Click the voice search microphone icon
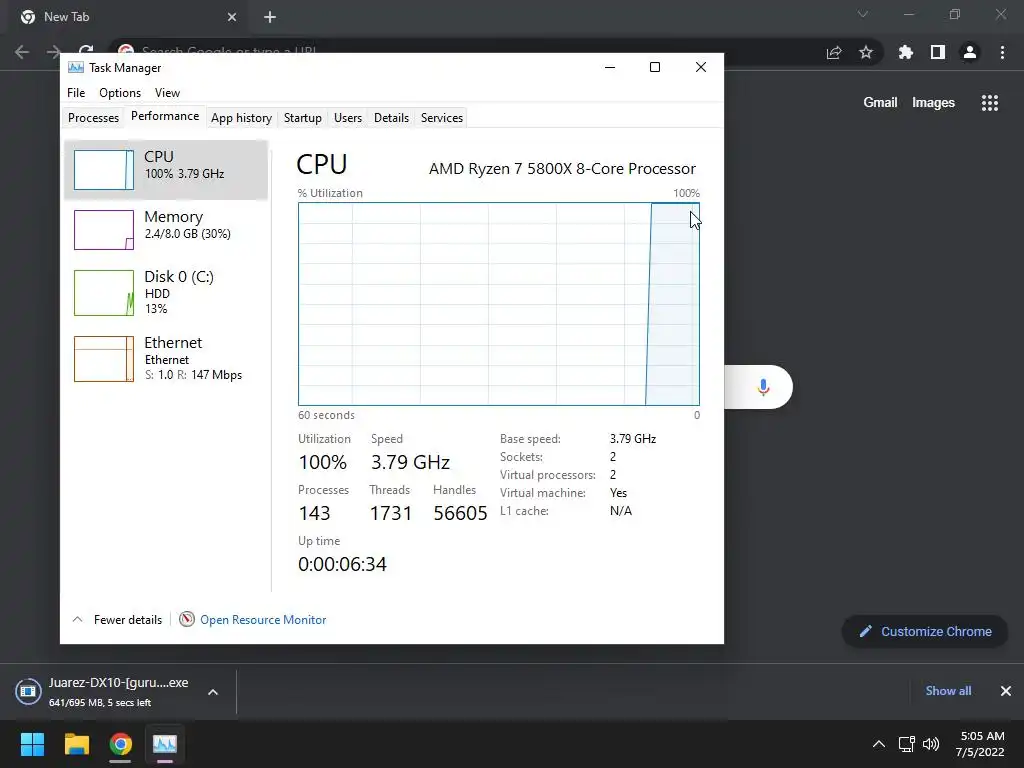The width and height of the screenshot is (1024, 768). pyautogui.click(x=763, y=387)
